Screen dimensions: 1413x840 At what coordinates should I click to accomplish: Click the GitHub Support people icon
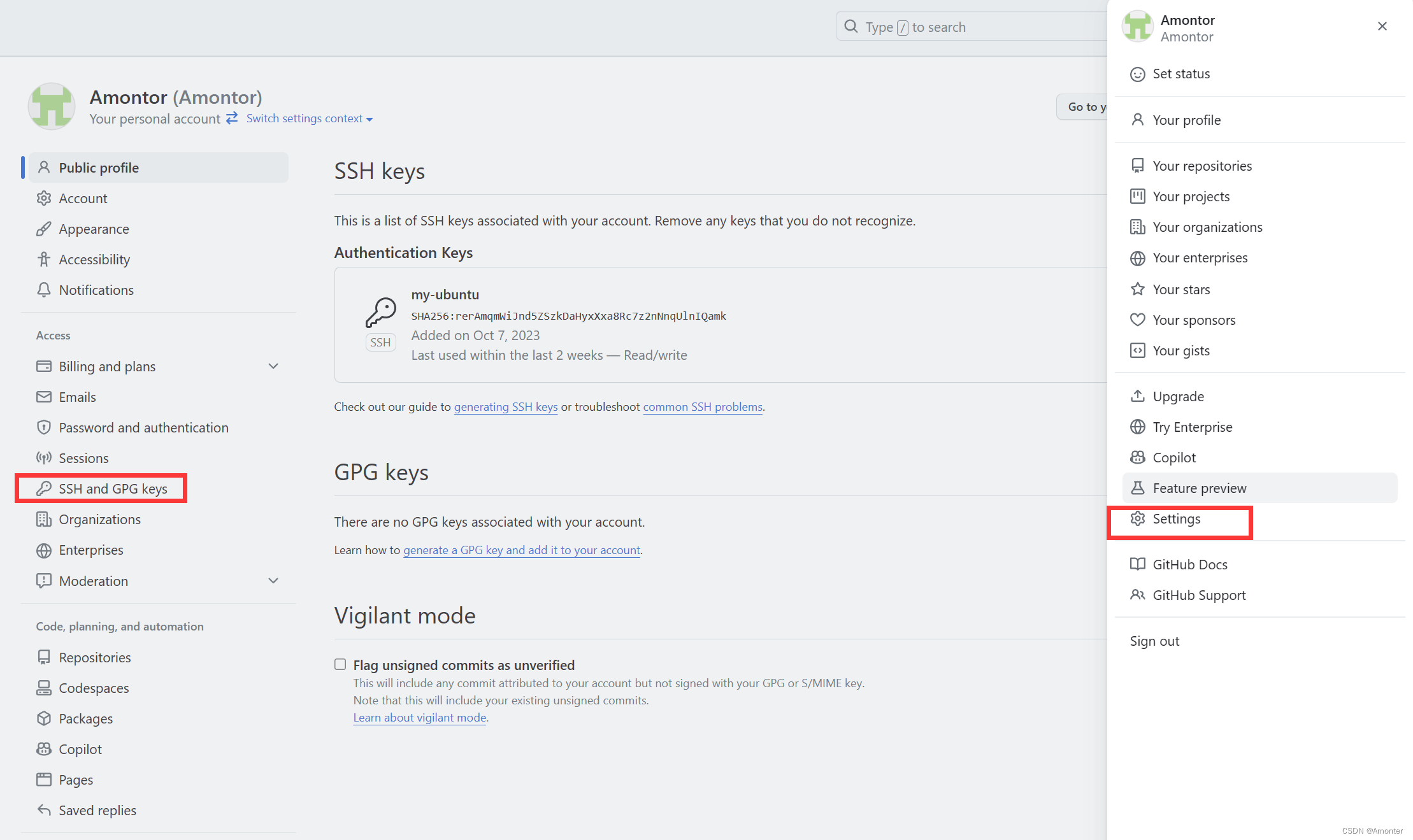(1138, 595)
